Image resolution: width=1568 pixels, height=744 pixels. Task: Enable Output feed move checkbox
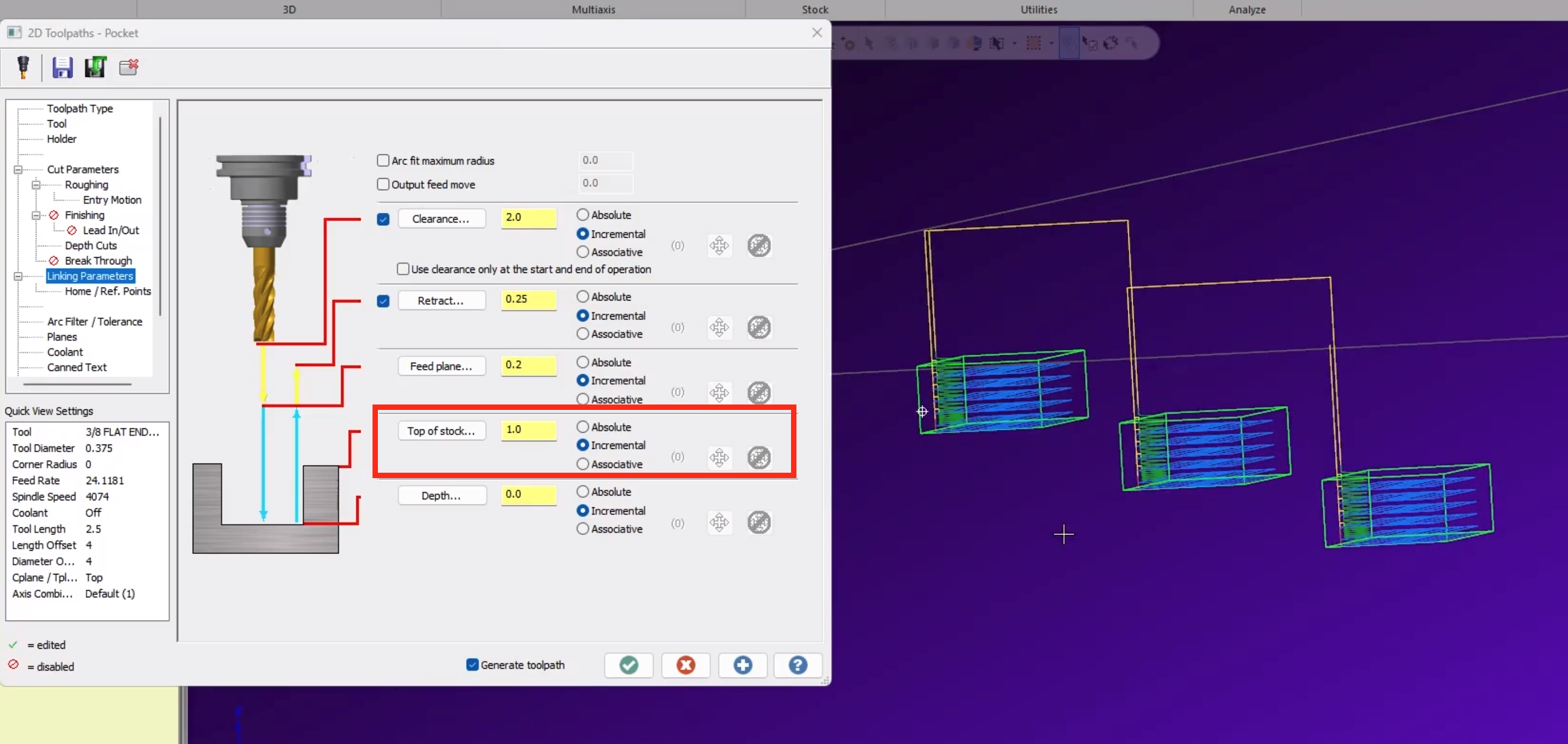(383, 184)
